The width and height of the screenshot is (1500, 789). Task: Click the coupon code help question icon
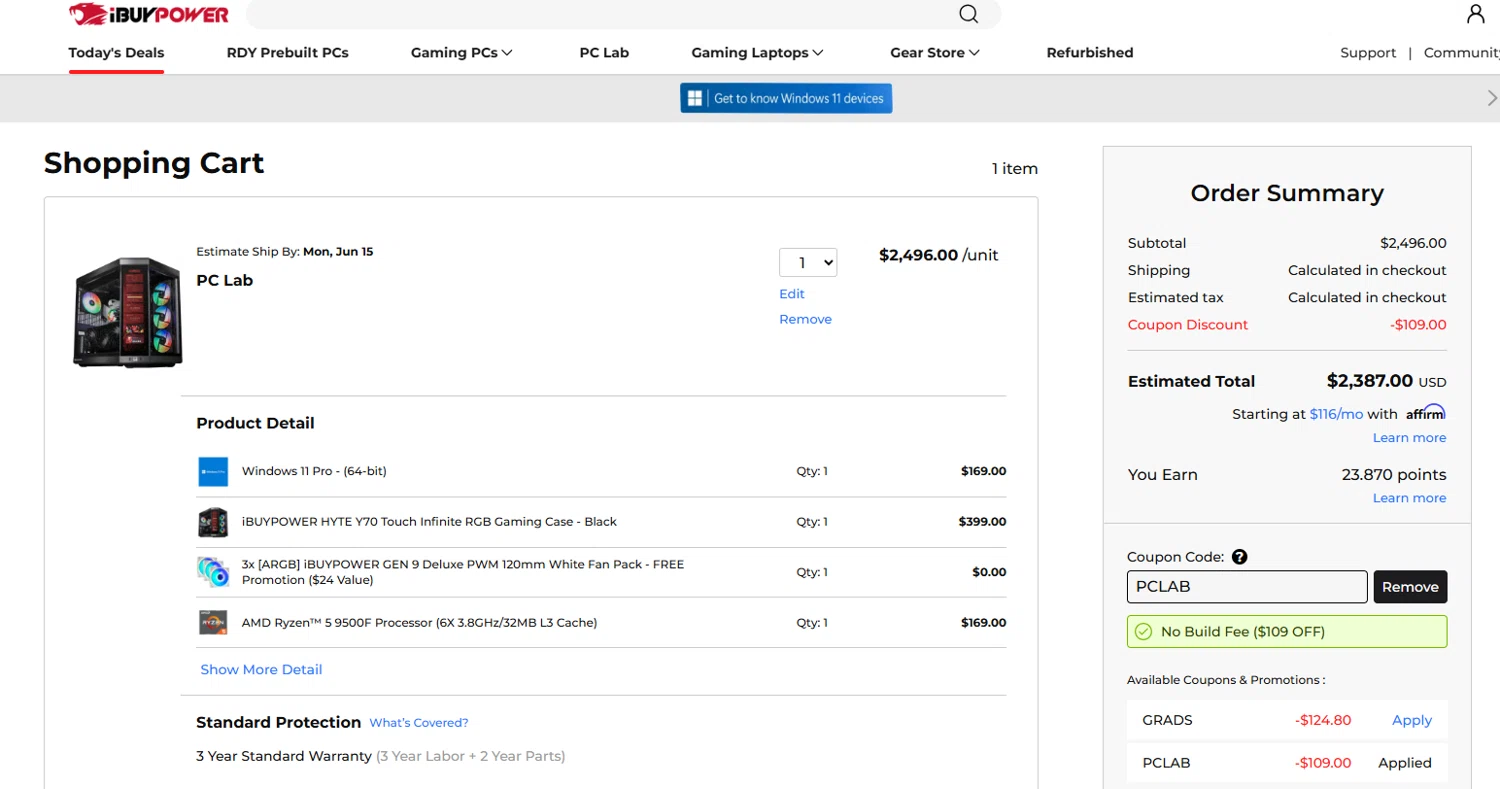[x=1240, y=558]
